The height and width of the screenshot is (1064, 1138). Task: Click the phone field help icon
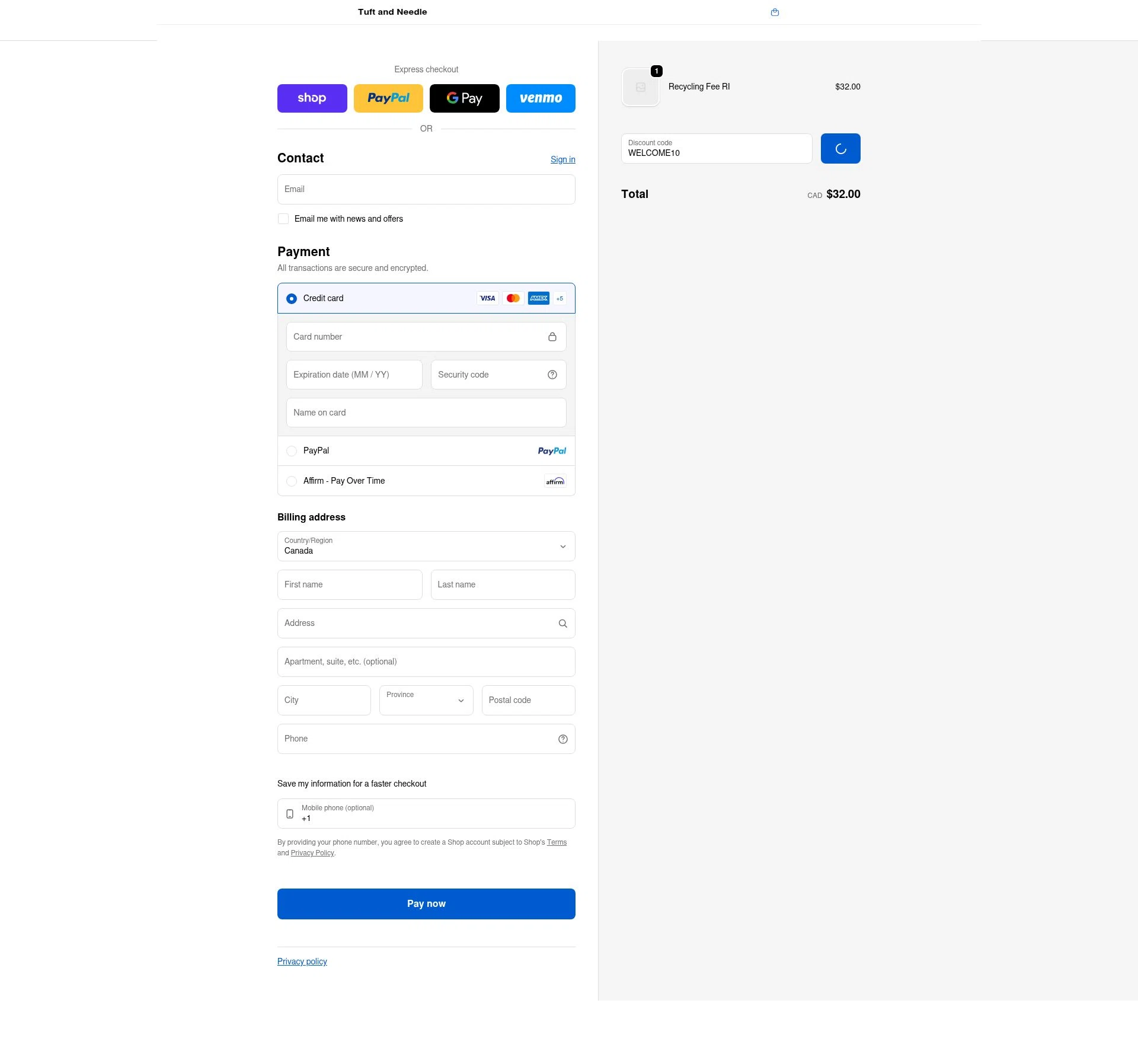point(562,739)
